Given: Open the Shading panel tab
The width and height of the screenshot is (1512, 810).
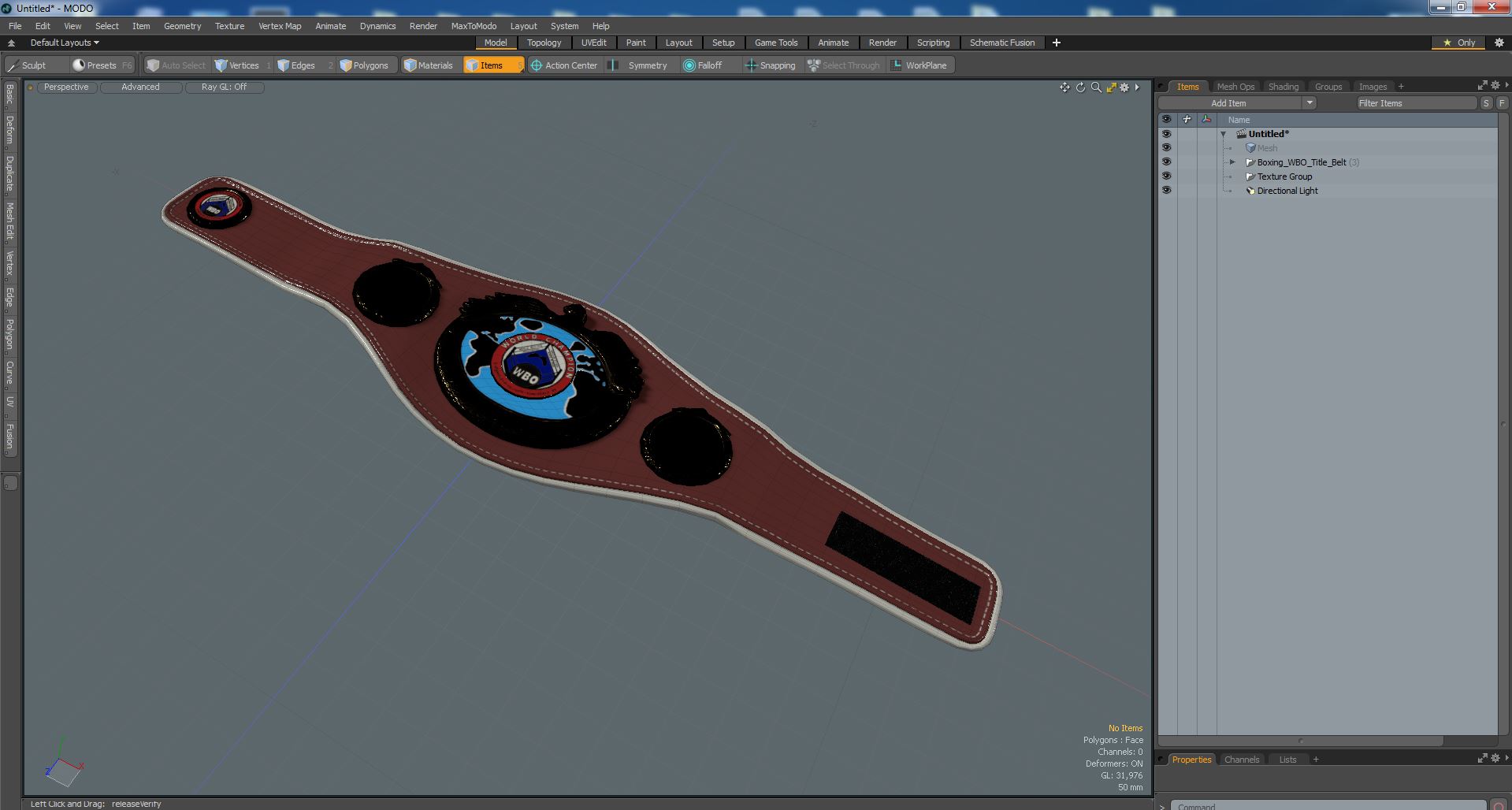Looking at the screenshot, I should point(1283,87).
